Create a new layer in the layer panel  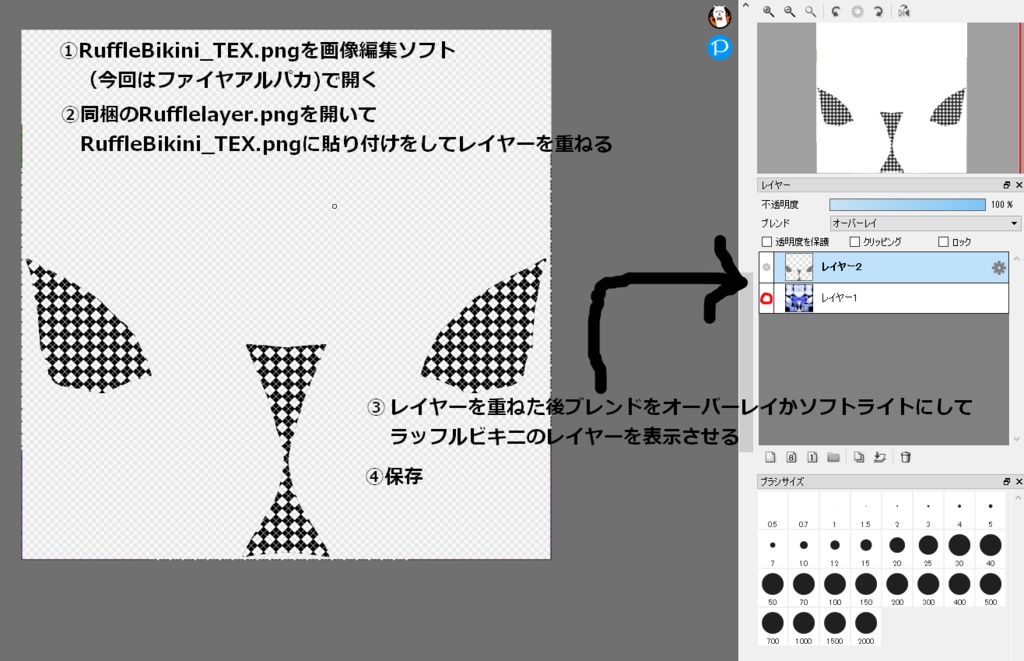click(770, 457)
